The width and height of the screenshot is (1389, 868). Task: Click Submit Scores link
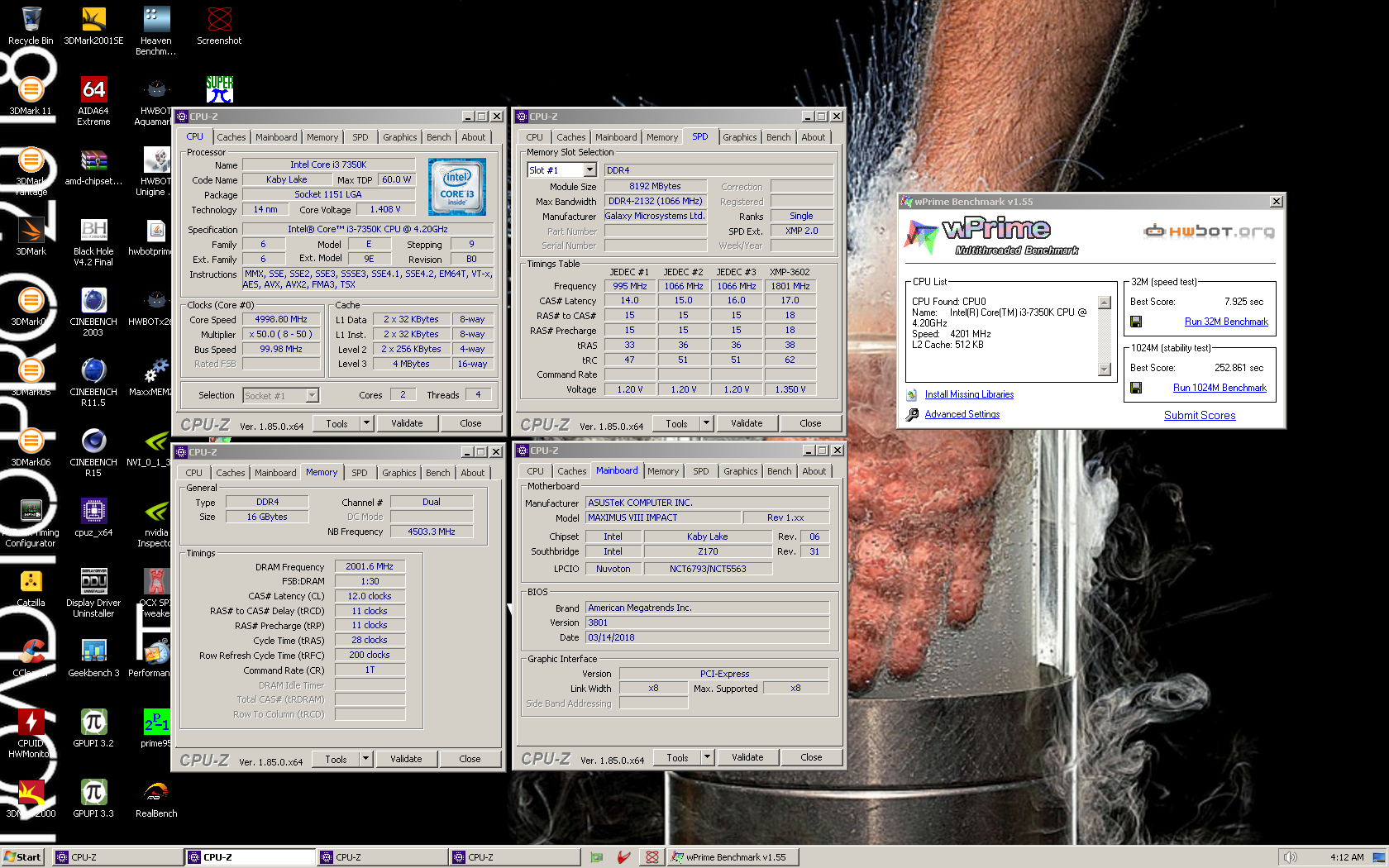point(1200,416)
